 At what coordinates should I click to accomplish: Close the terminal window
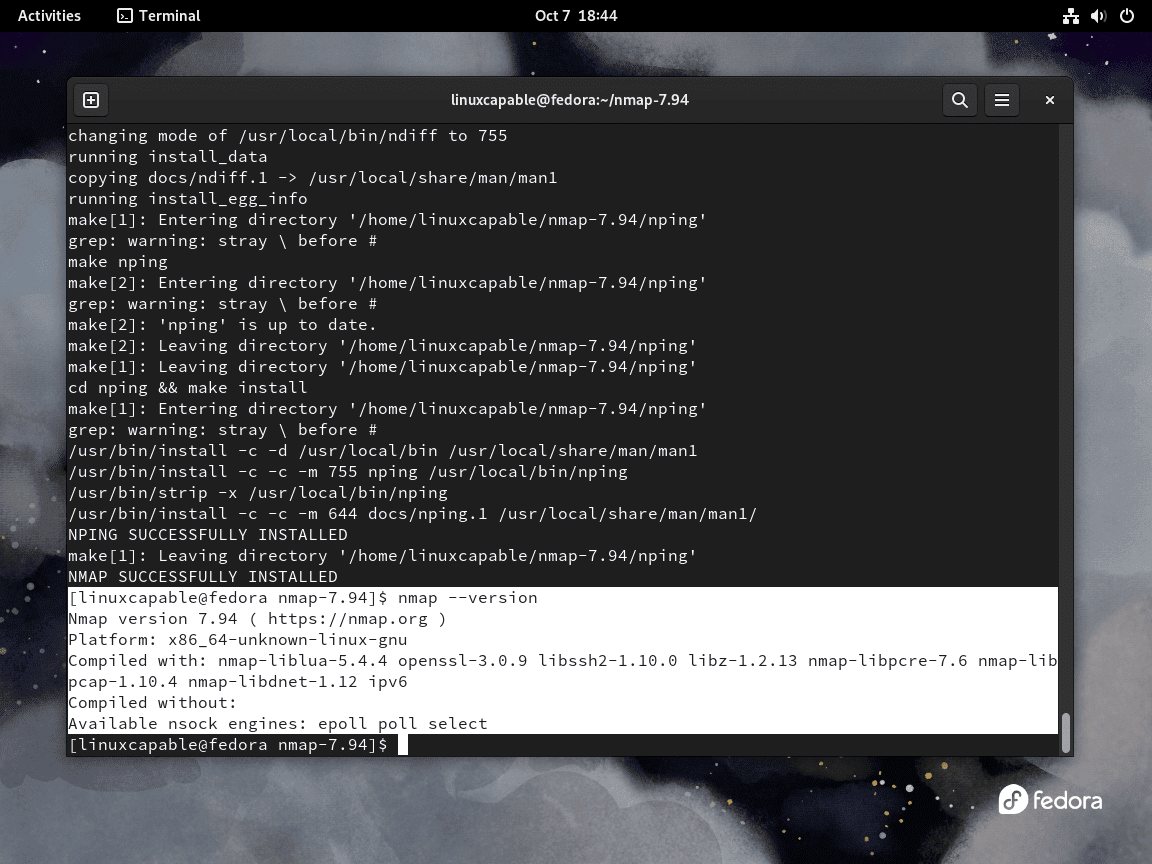[x=1049, y=100]
